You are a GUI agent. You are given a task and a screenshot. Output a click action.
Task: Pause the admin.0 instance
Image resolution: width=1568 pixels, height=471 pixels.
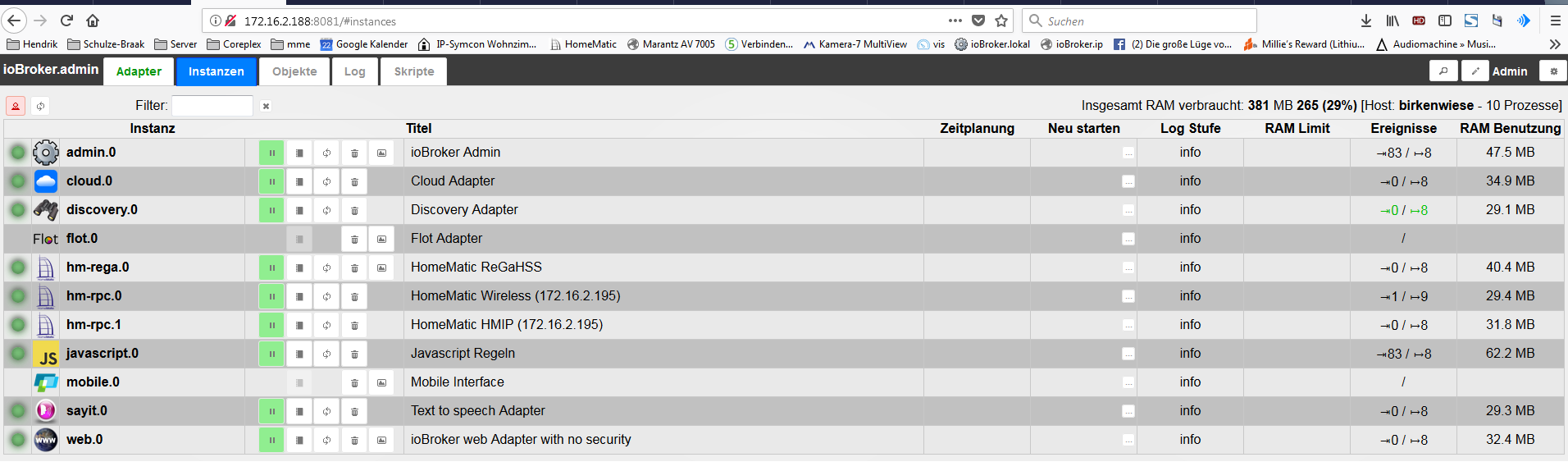point(271,153)
